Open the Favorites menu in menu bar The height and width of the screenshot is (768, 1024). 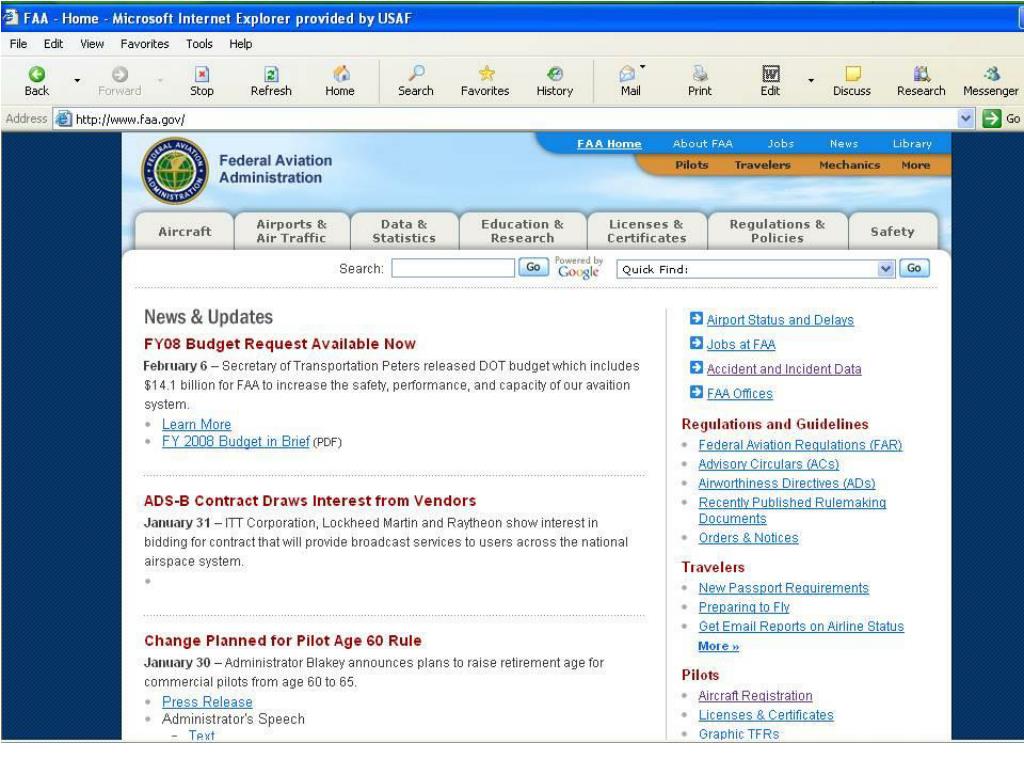pos(144,44)
